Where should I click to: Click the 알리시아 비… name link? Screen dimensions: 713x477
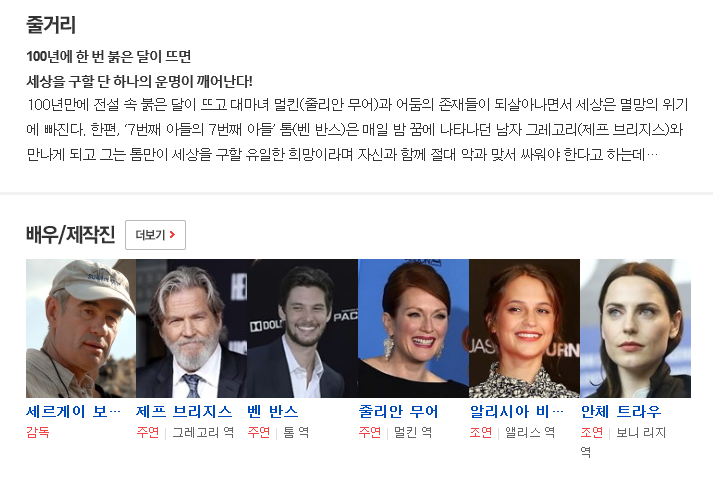point(517,412)
